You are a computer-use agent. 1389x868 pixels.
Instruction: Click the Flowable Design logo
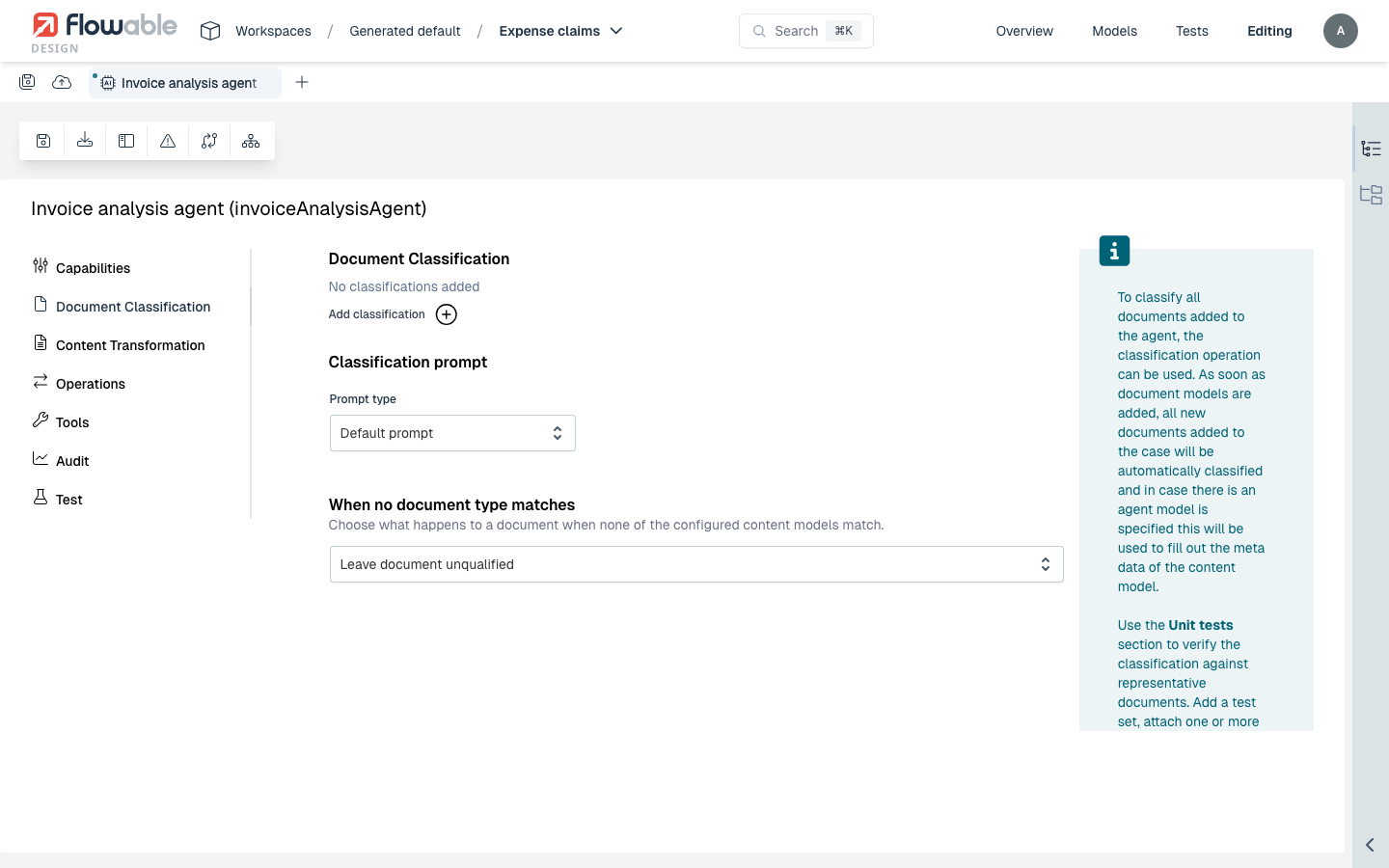click(x=104, y=32)
